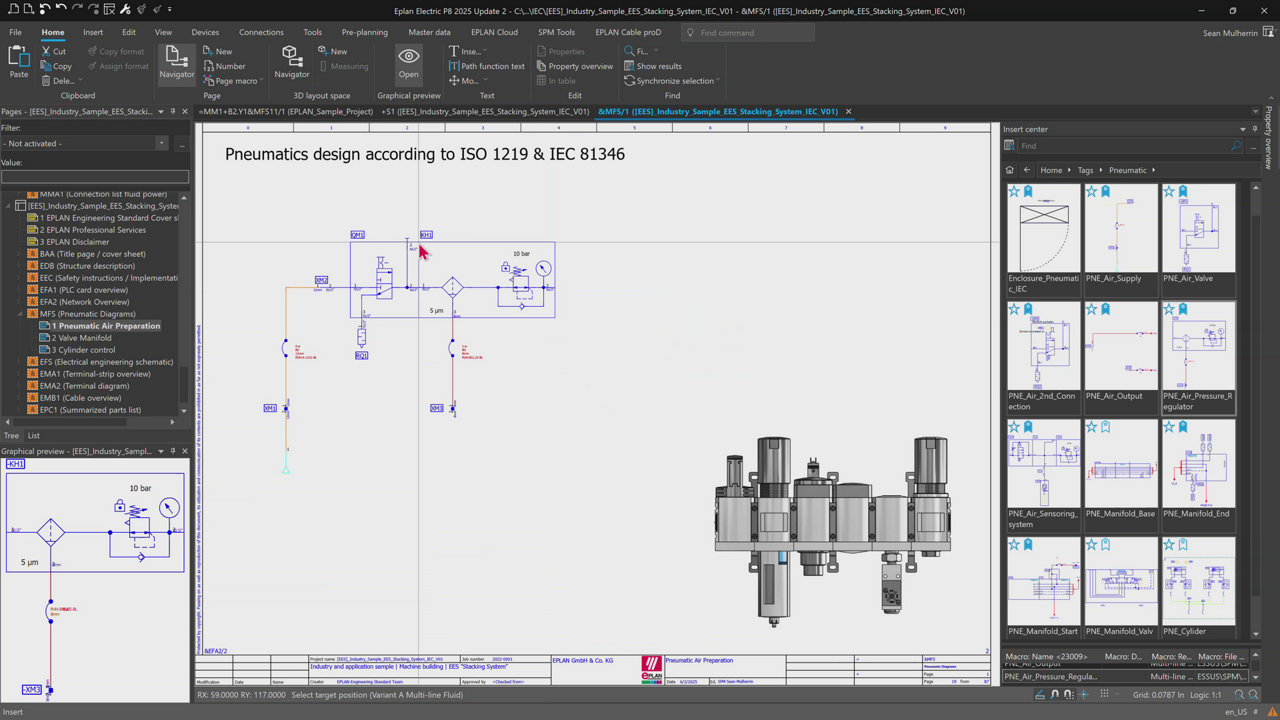
Task: Click the Insert center home icon
Action: point(1010,170)
